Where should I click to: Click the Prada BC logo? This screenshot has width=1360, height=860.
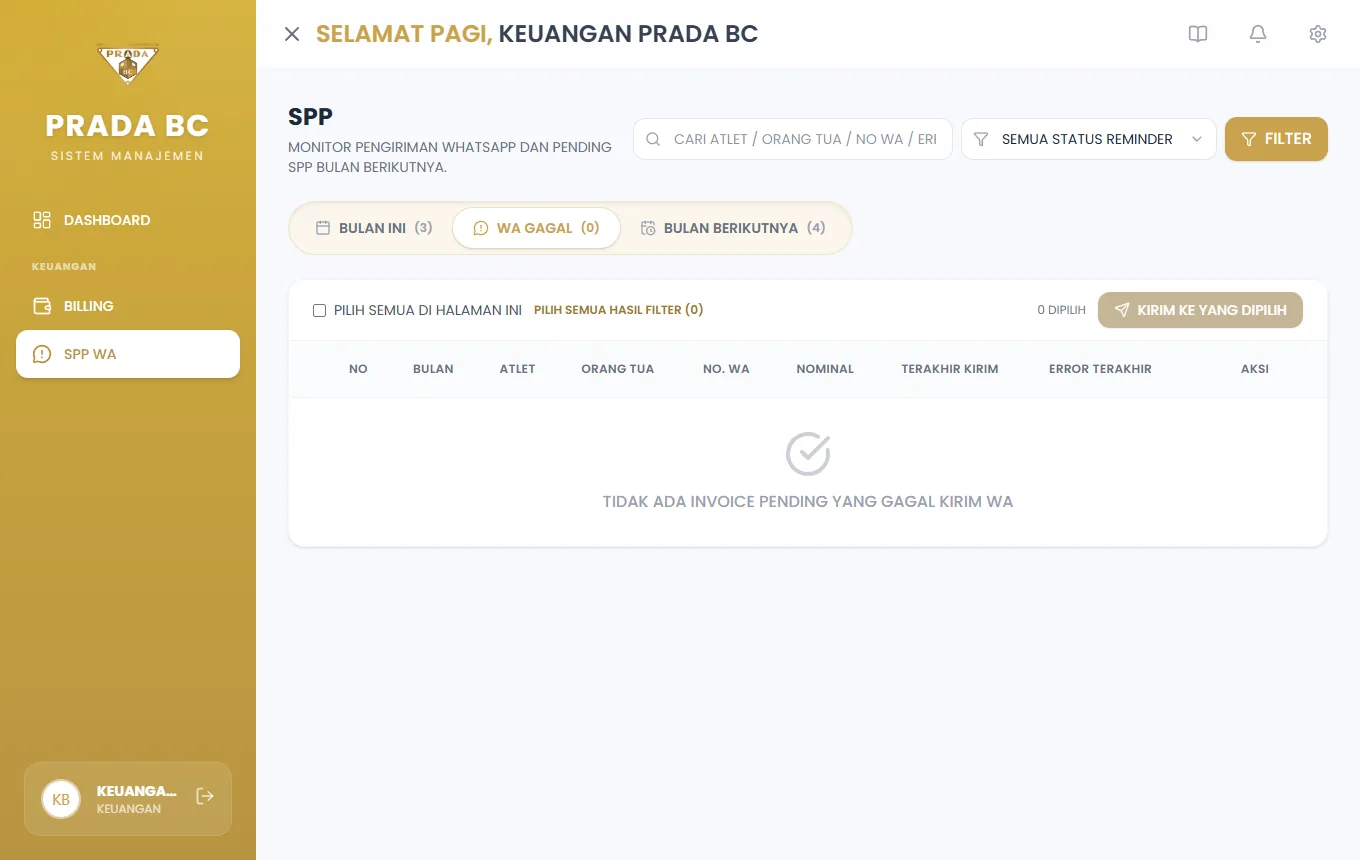point(128,65)
